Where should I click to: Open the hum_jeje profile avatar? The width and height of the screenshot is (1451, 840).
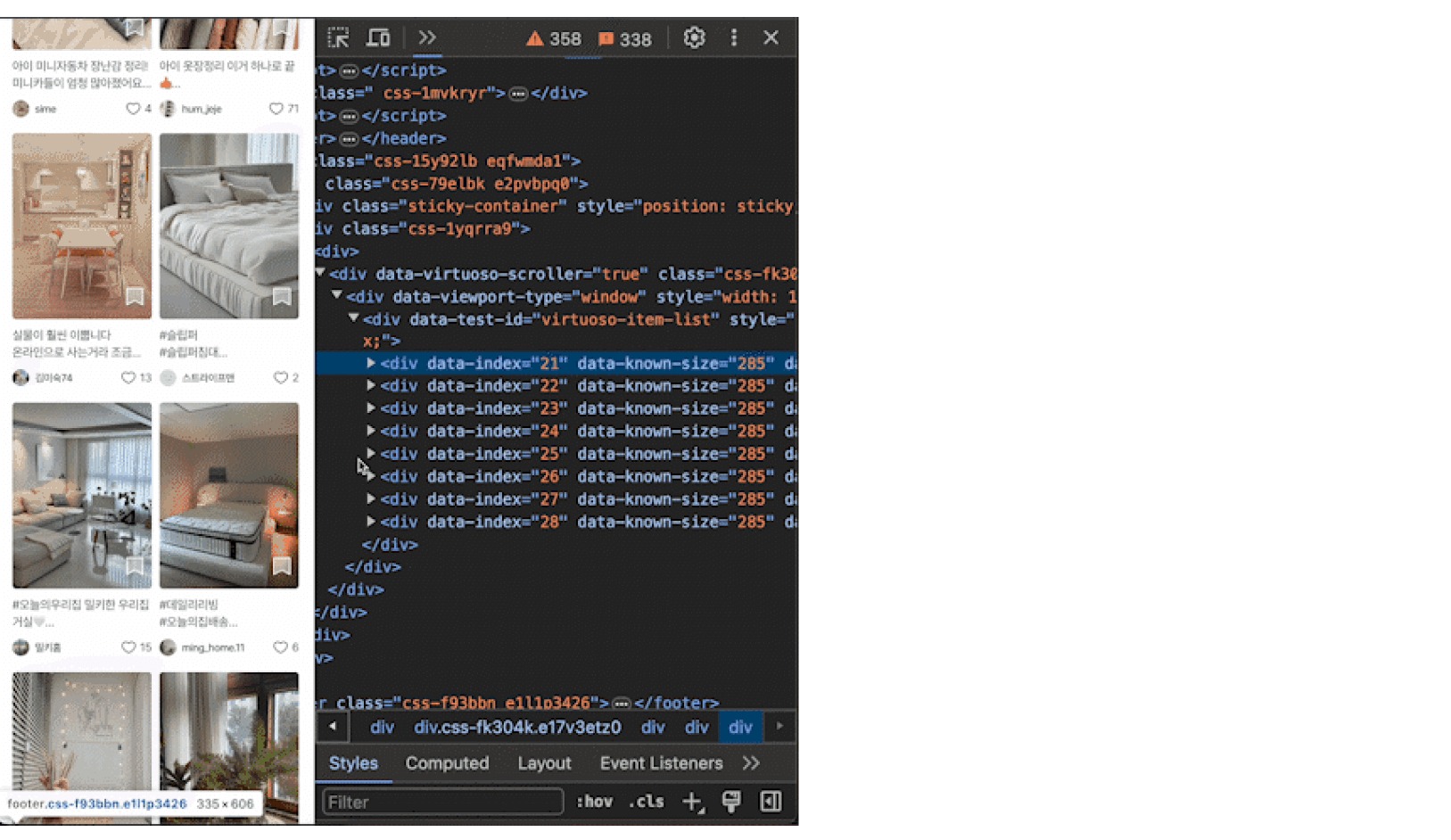tap(168, 109)
